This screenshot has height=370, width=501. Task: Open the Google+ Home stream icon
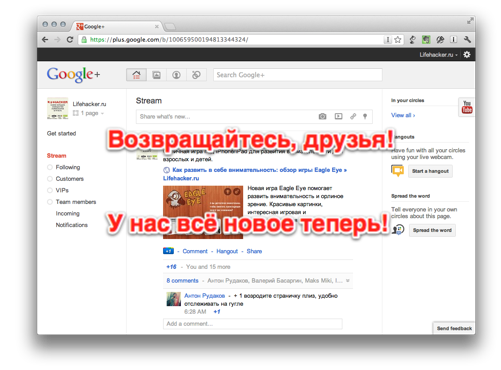coord(136,75)
